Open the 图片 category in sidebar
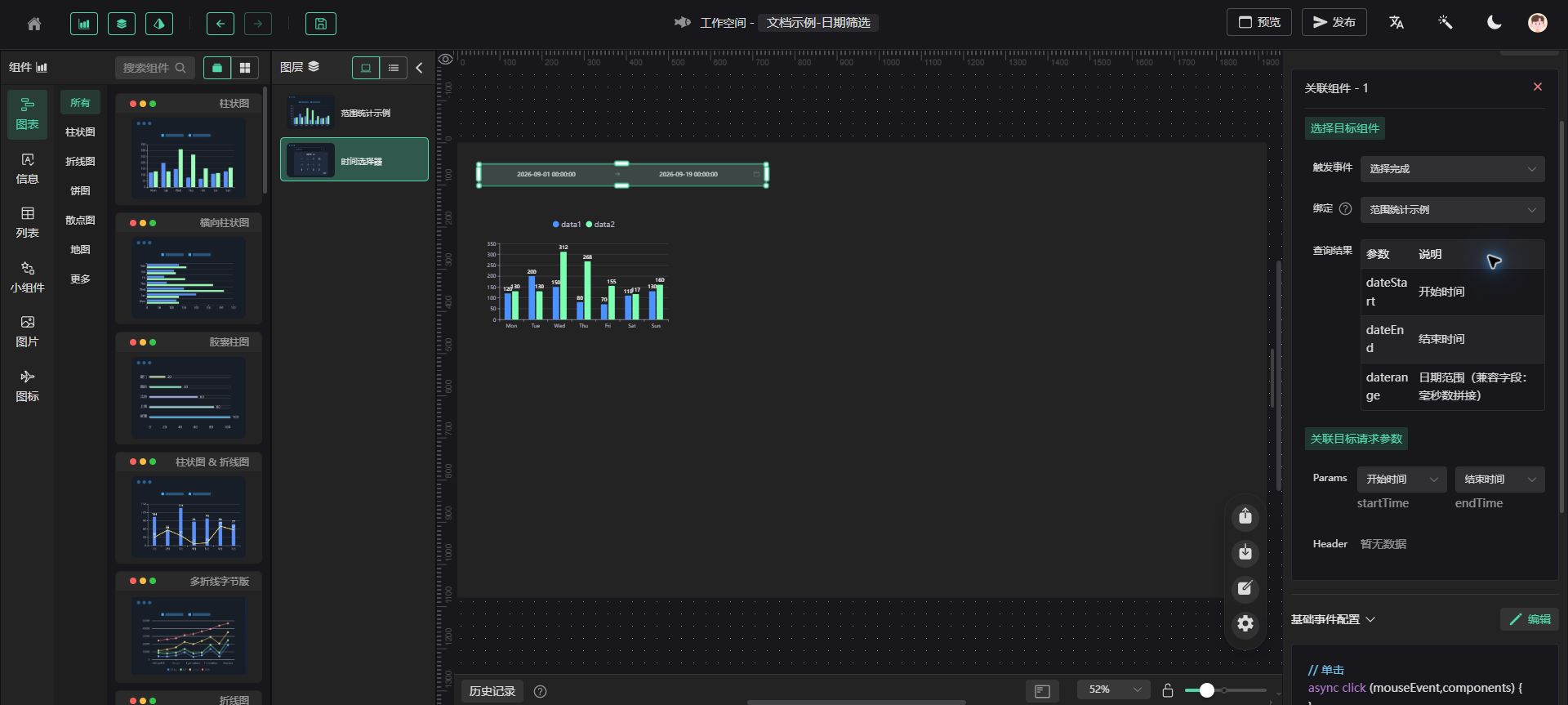Viewport: 1568px width, 705px height. (28, 331)
